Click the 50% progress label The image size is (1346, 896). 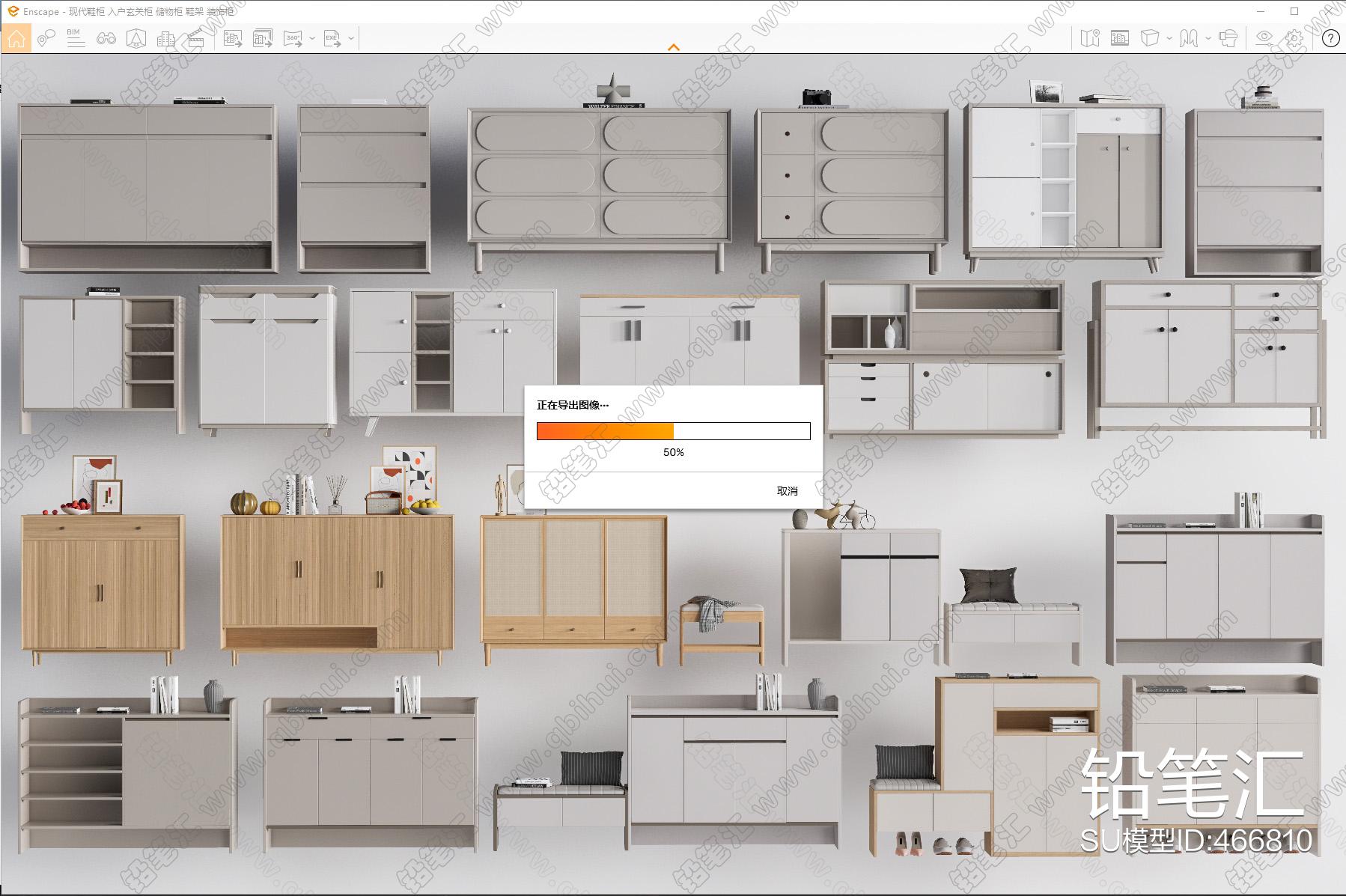[x=674, y=452]
